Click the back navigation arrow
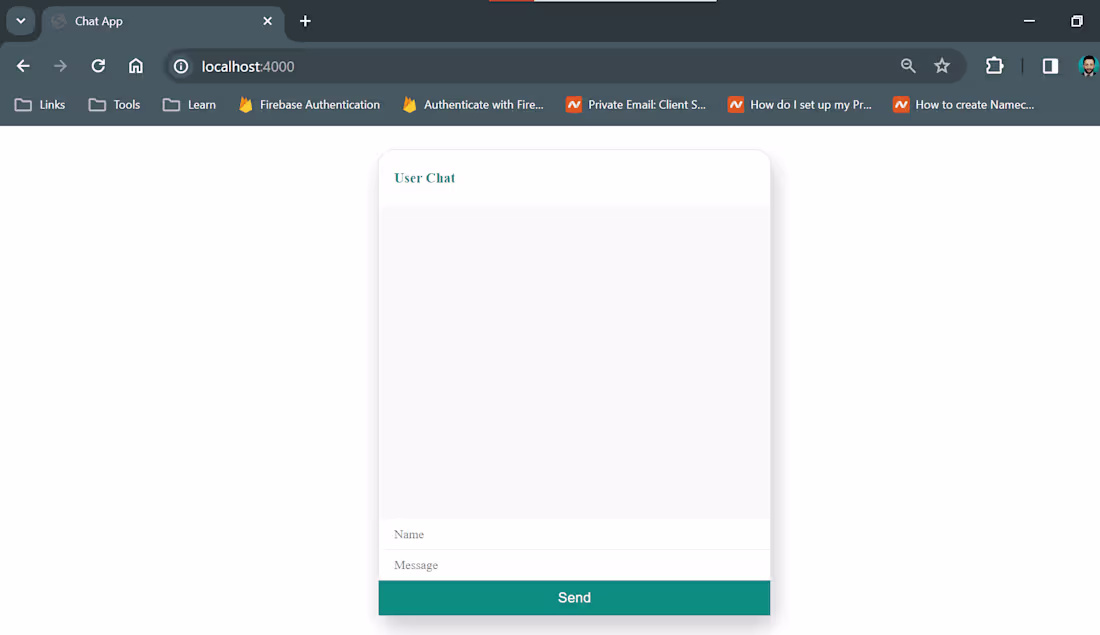The width and height of the screenshot is (1100, 635). [x=22, y=66]
